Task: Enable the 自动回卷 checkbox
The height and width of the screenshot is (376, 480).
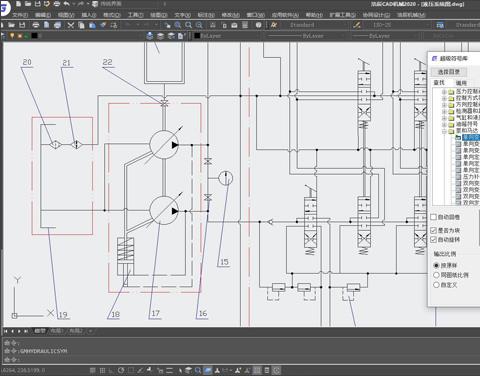Action: [434, 217]
